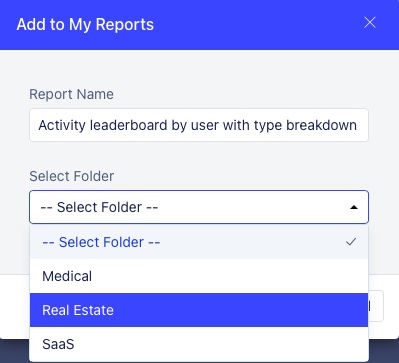Click the highlighted Real Estate entry
Screen dimensions: 399x363
click(199, 310)
